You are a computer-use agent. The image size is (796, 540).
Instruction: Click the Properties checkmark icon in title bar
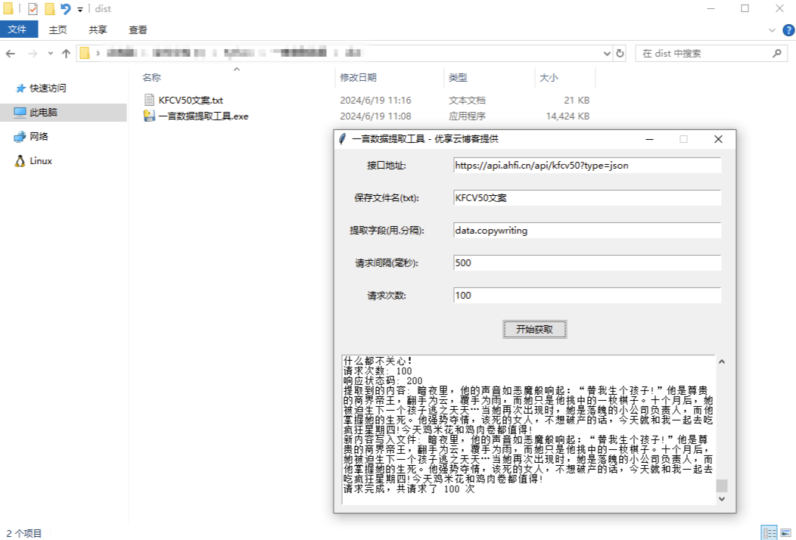click(32, 9)
